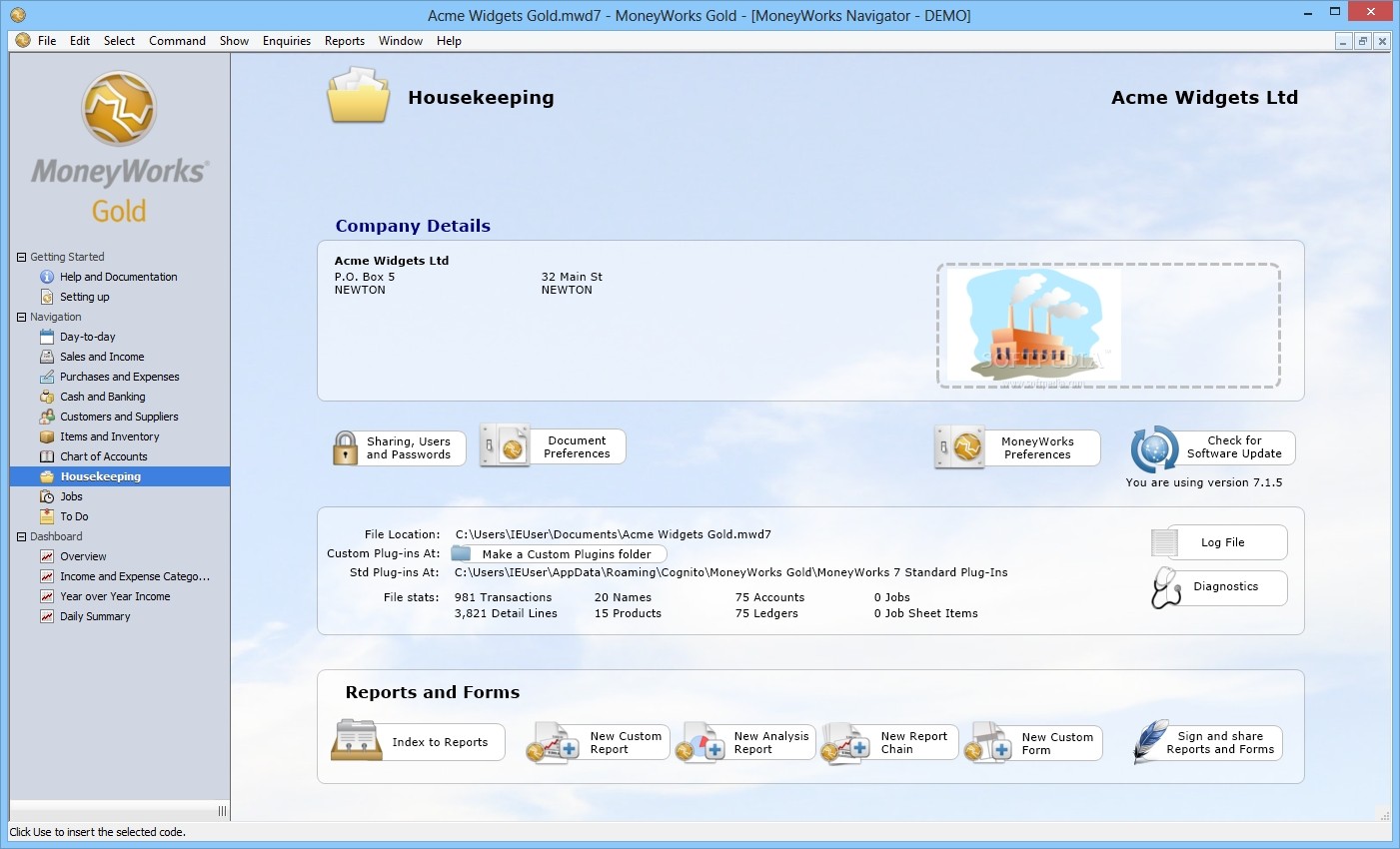The image size is (1400, 849).
Task: Click 'You are using version 7.1.5' text
Action: (1203, 482)
